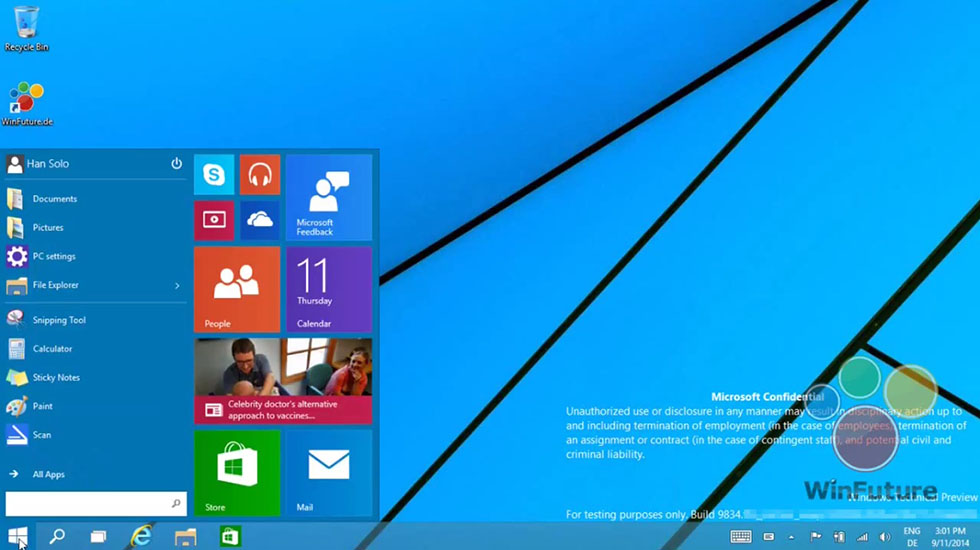Open the Skype tile

(x=214, y=175)
